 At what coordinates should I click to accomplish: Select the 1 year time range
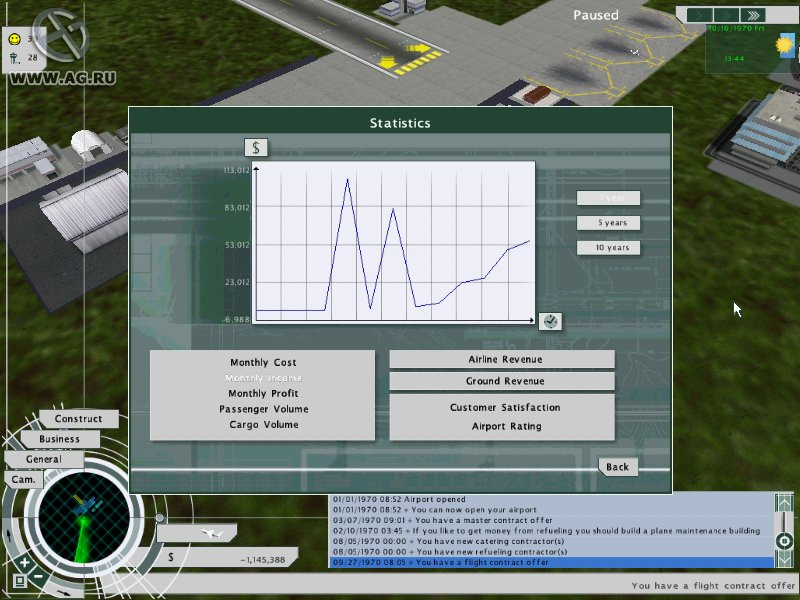(608, 198)
